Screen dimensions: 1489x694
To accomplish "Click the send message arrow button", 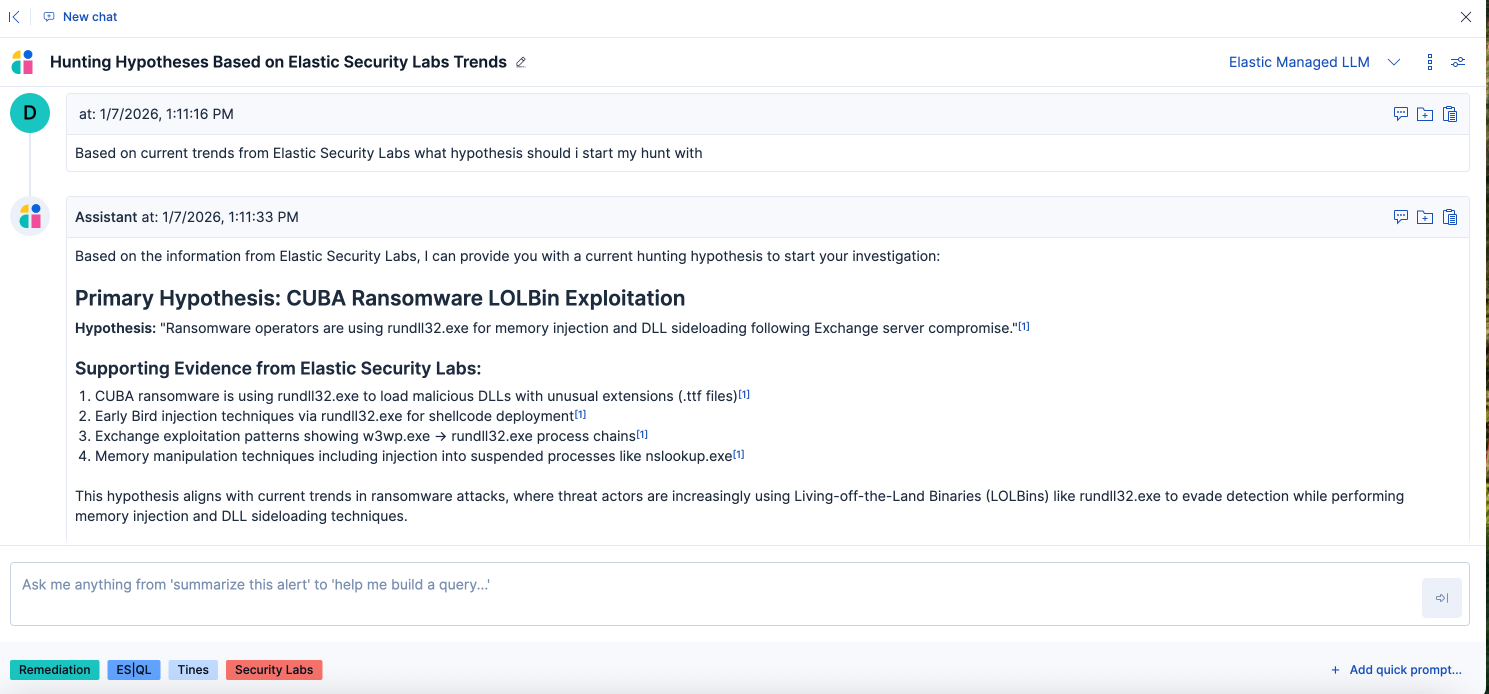I will 1442,598.
